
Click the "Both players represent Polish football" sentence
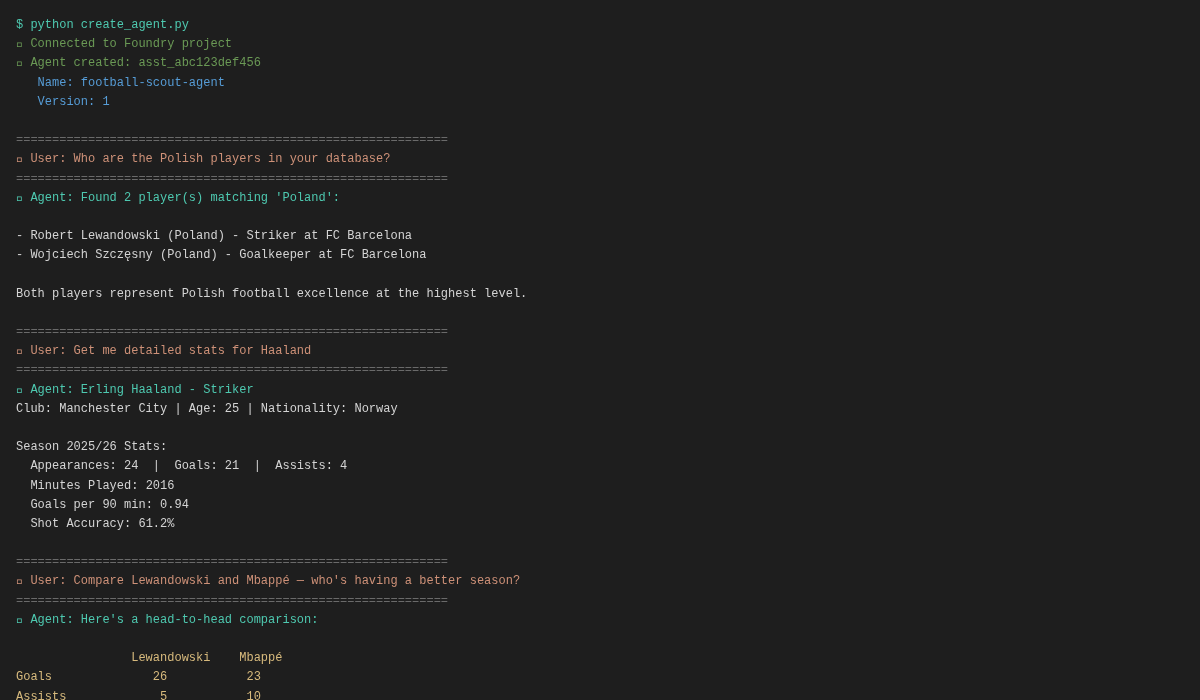(271, 294)
